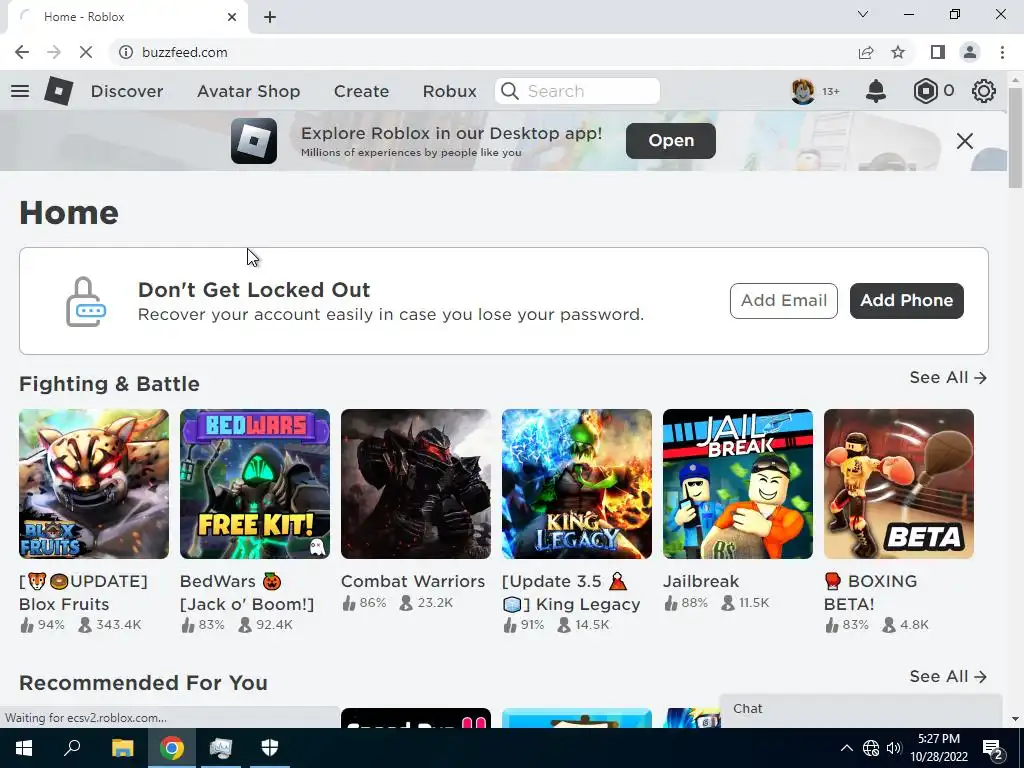Open the Jailbreak thumbnail
Screen dimensions: 1024x768
(x=738, y=484)
